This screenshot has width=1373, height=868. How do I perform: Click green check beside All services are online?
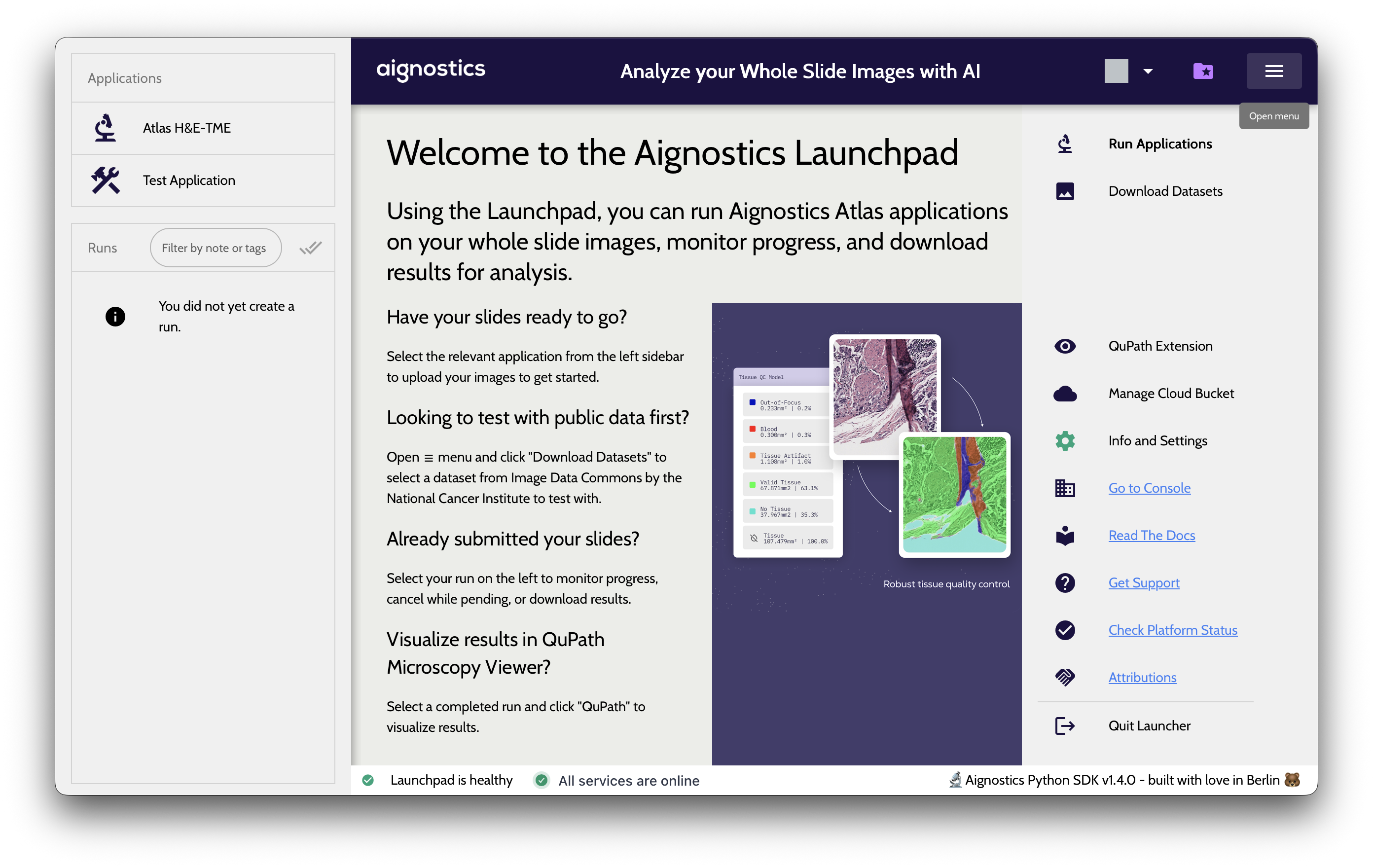click(541, 780)
